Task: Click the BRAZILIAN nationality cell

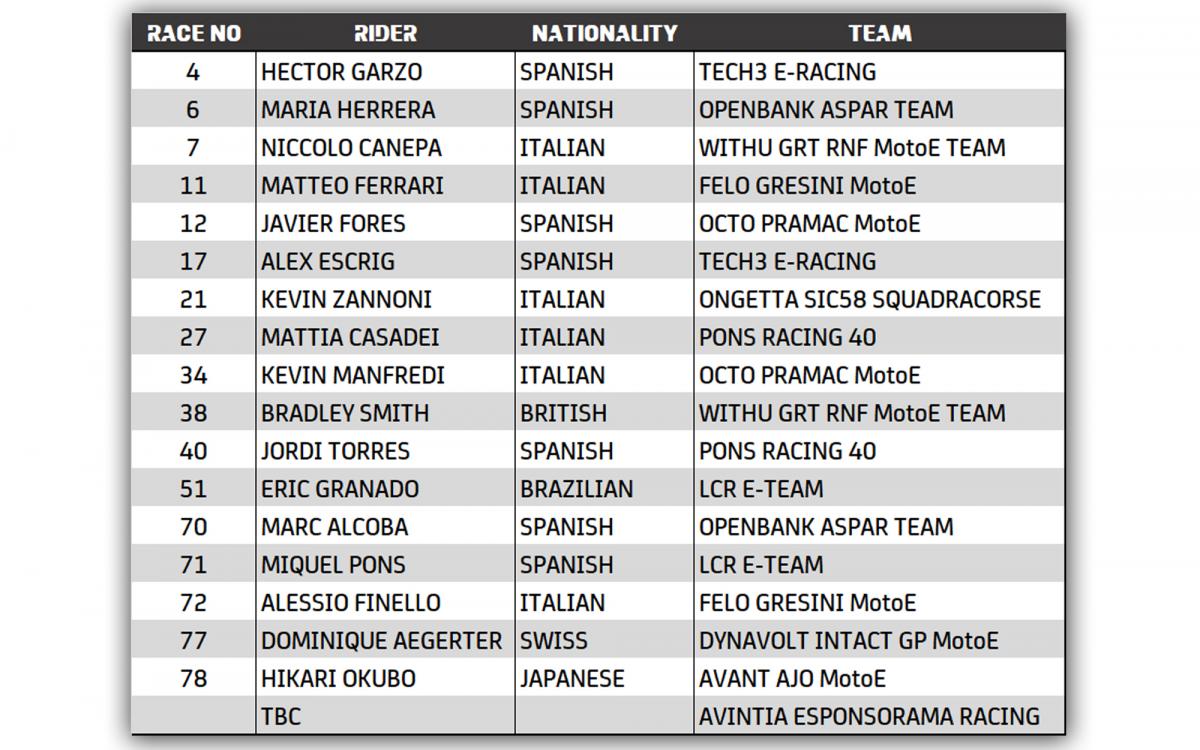Action: 576,489
